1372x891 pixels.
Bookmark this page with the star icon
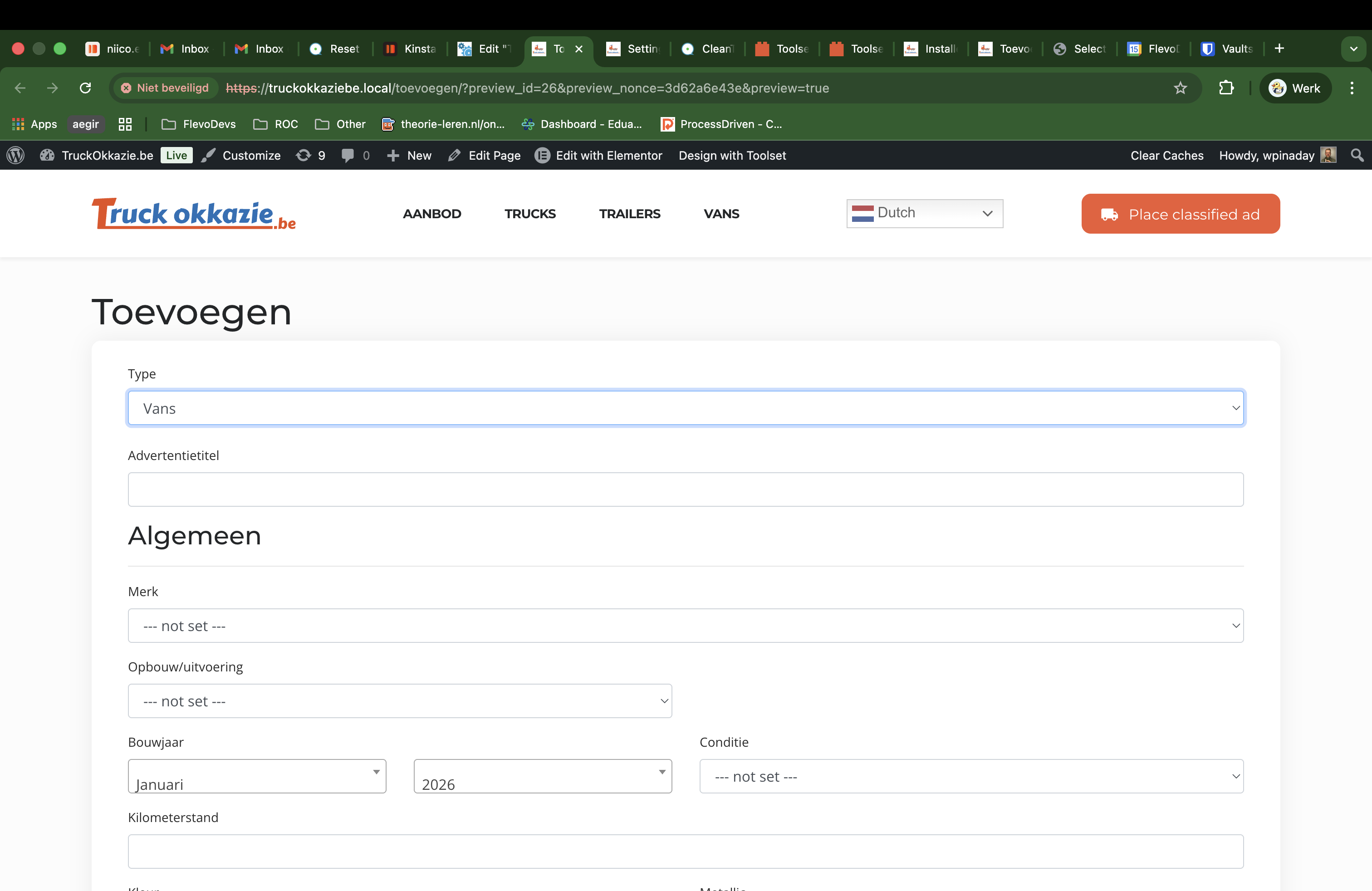[1180, 88]
